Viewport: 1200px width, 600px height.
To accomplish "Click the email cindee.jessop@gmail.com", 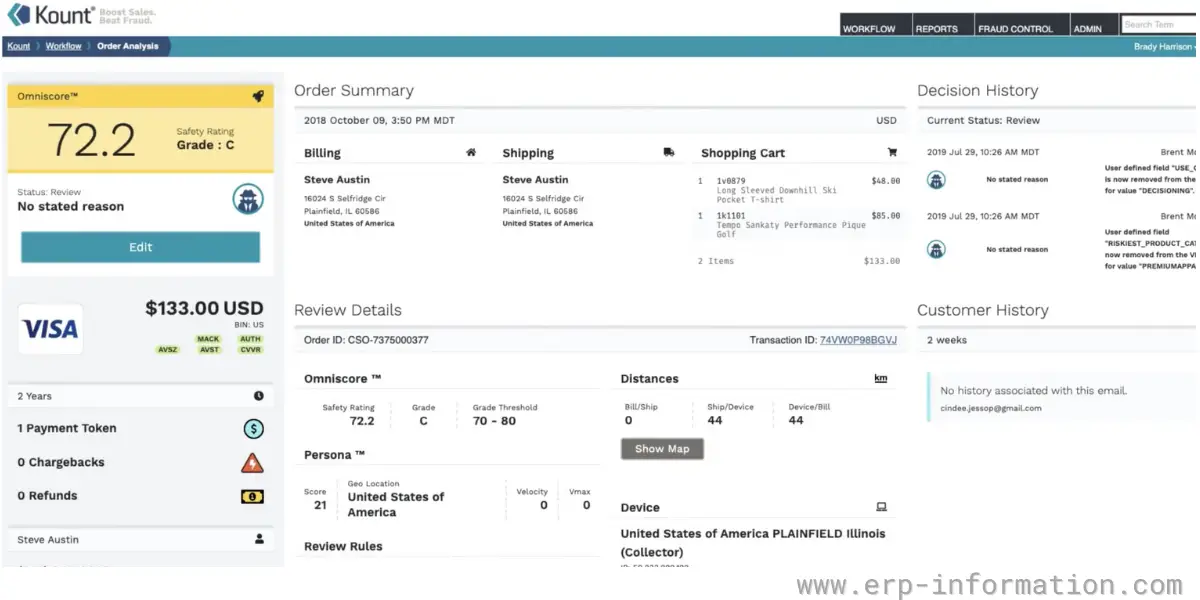I will point(991,408).
